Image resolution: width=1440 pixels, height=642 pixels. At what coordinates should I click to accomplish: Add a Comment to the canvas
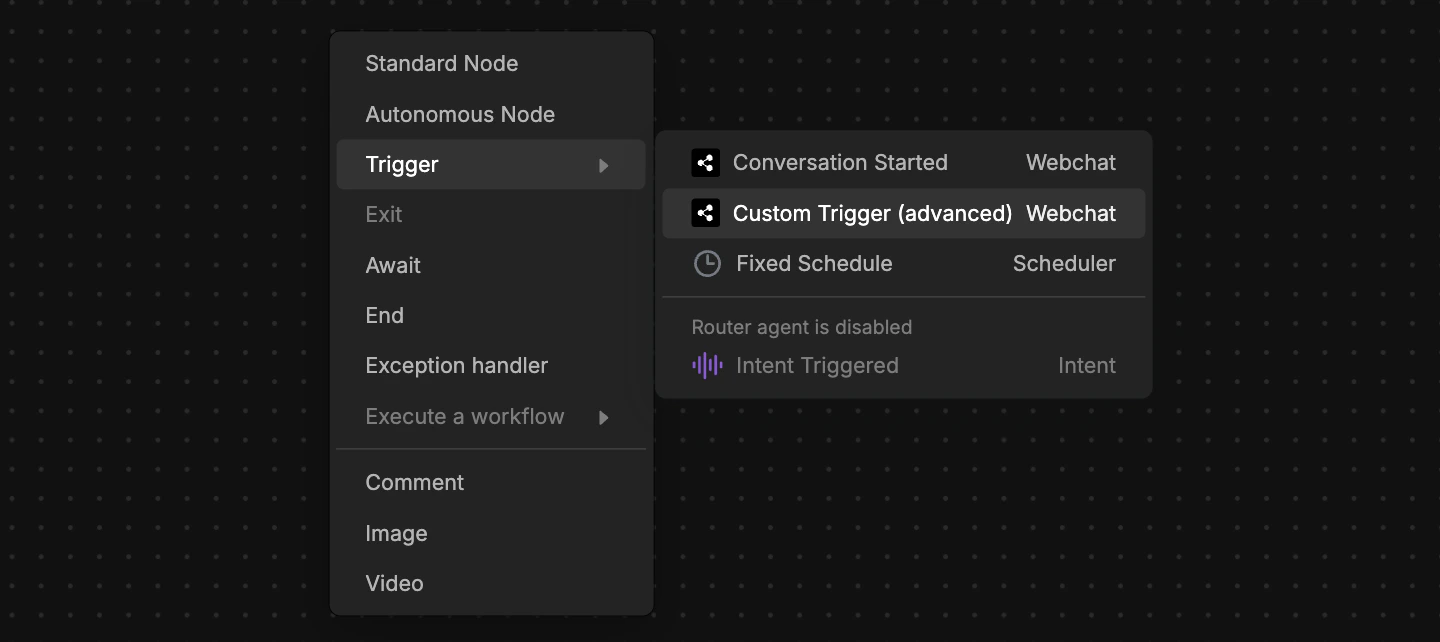click(414, 483)
